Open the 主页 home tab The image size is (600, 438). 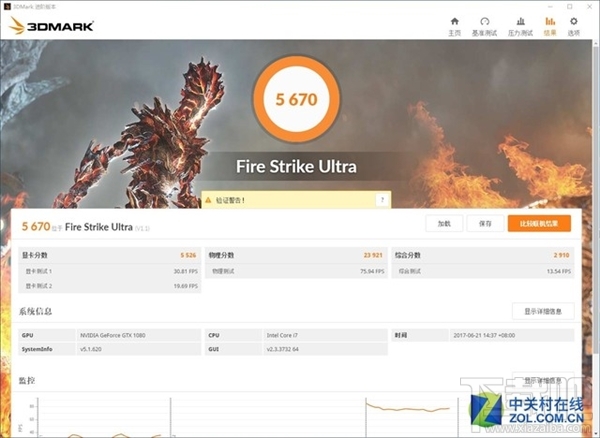pos(454,27)
